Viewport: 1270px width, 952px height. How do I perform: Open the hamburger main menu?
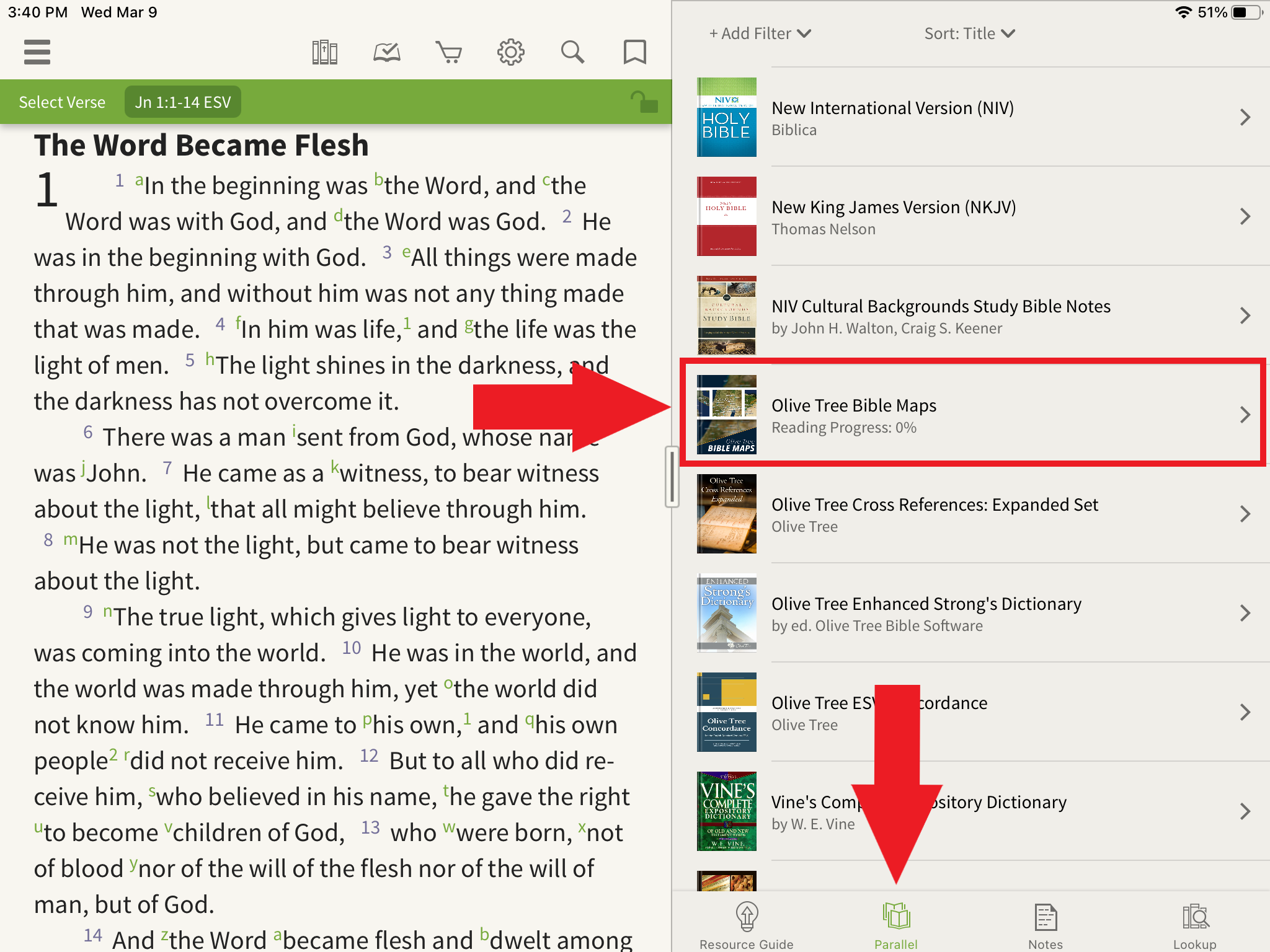tap(37, 52)
